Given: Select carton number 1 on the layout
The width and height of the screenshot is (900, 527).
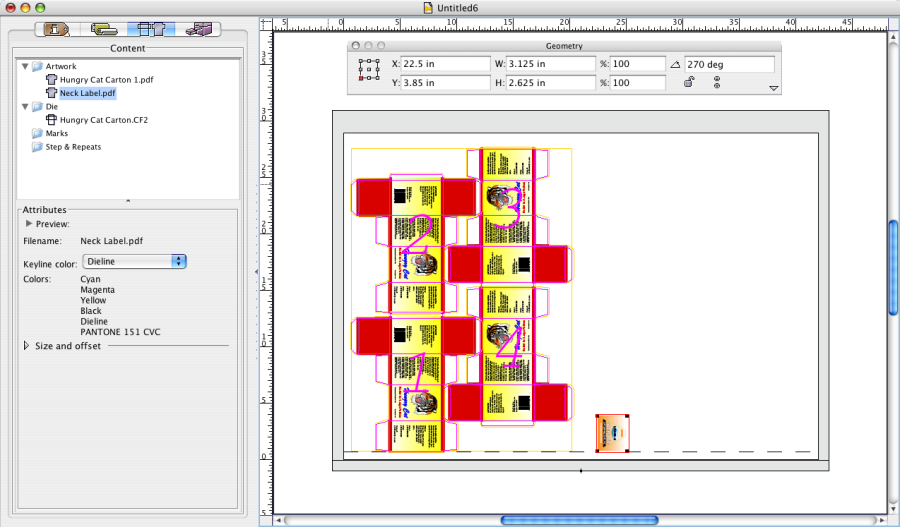Looking at the screenshot, I should coord(416,383).
